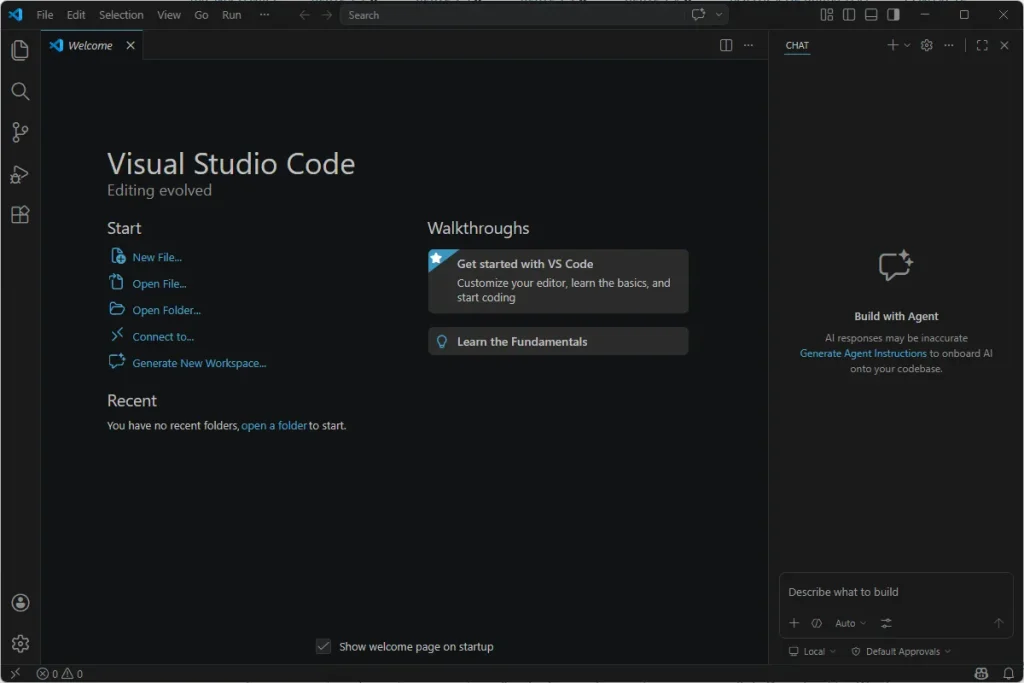The image size is (1024, 683).
Task: Expand the Auto model picker dropdown
Action: pyautogui.click(x=851, y=623)
